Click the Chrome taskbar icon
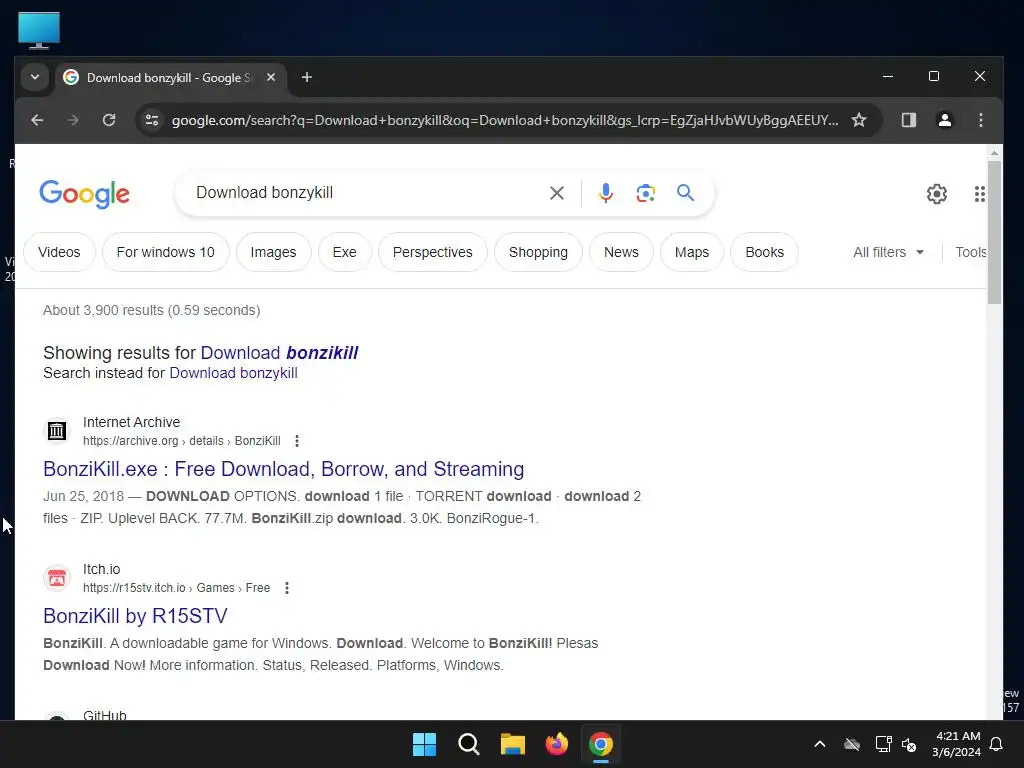This screenshot has height=768, width=1024. tap(601, 744)
